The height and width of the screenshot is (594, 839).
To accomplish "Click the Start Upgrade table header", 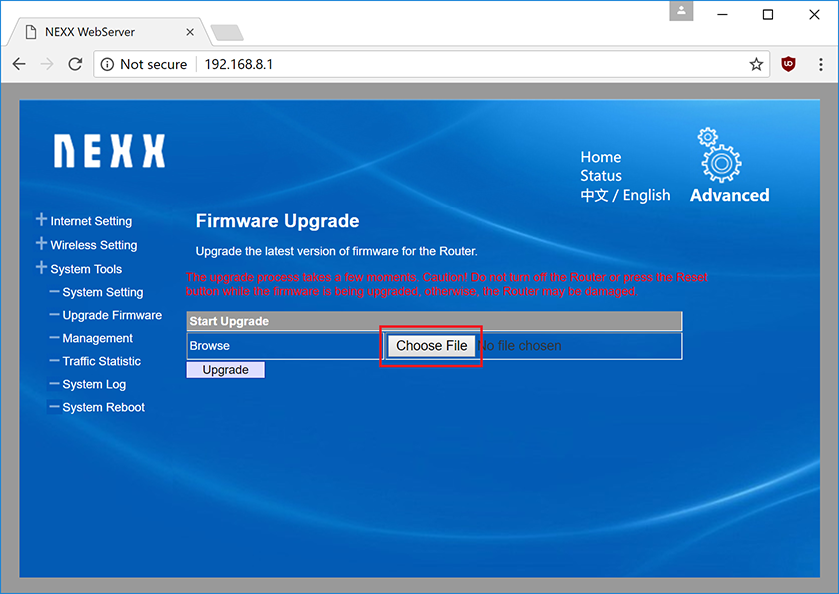I will 434,321.
